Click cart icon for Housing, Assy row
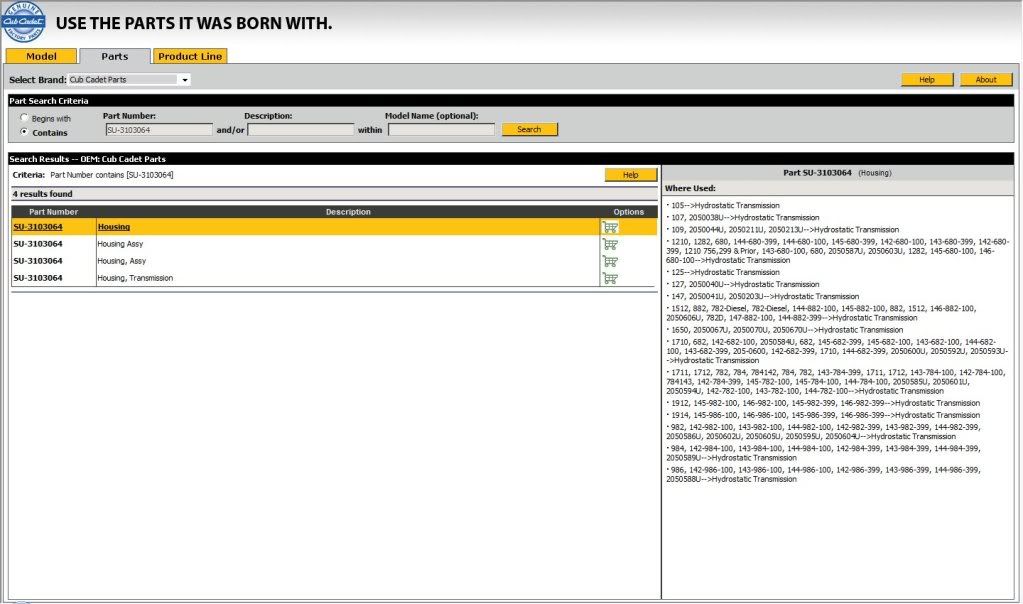The width and height of the screenshot is (1023, 604). [609, 261]
